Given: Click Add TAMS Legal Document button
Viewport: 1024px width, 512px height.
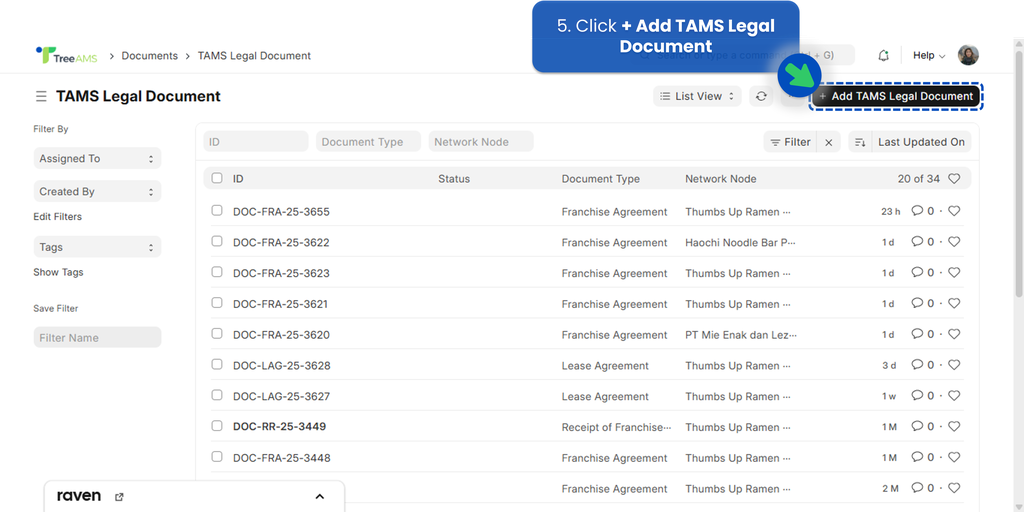Looking at the screenshot, I should coord(896,96).
